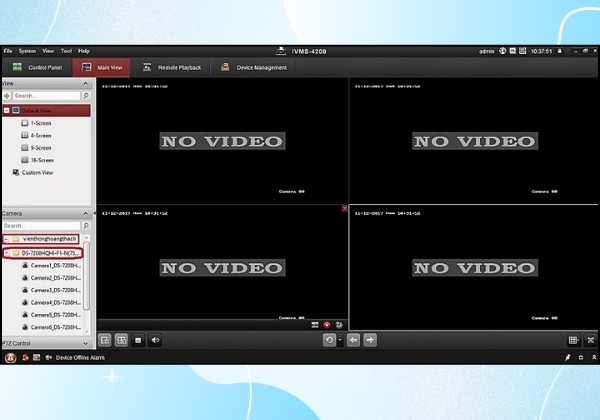The height and width of the screenshot is (420, 600).
Task: Switch to the Main View tab
Action: [101, 67]
